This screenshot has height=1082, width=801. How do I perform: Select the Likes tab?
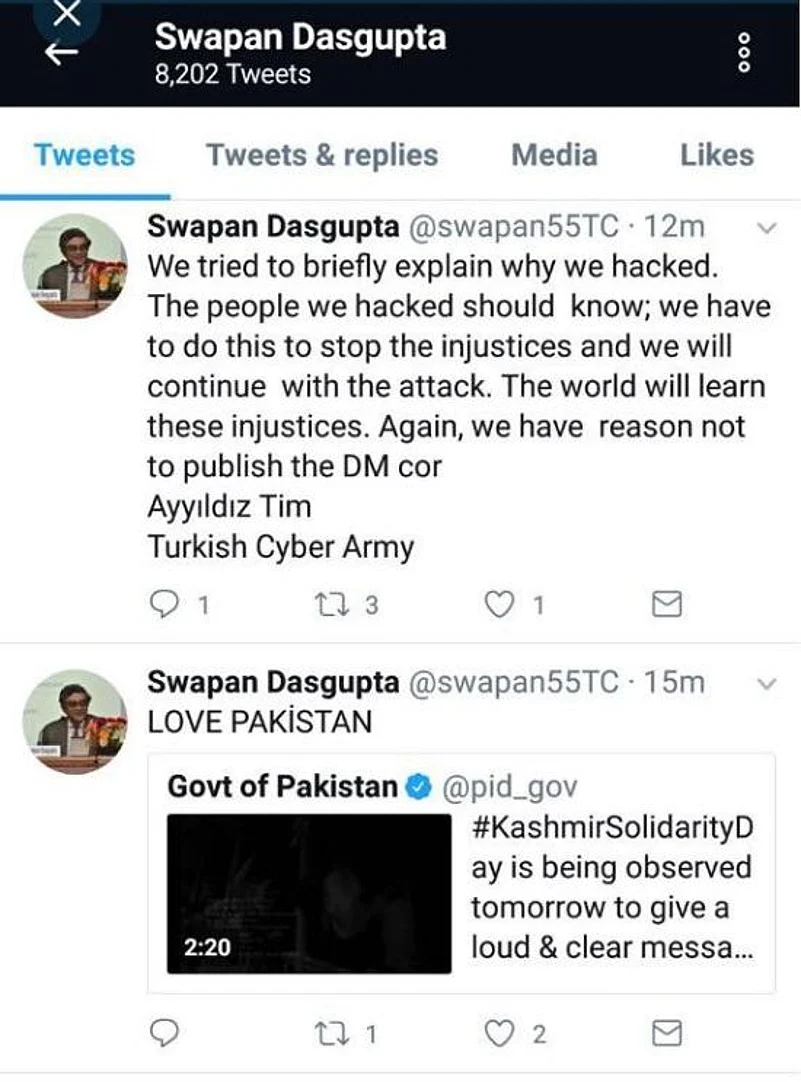716,155
